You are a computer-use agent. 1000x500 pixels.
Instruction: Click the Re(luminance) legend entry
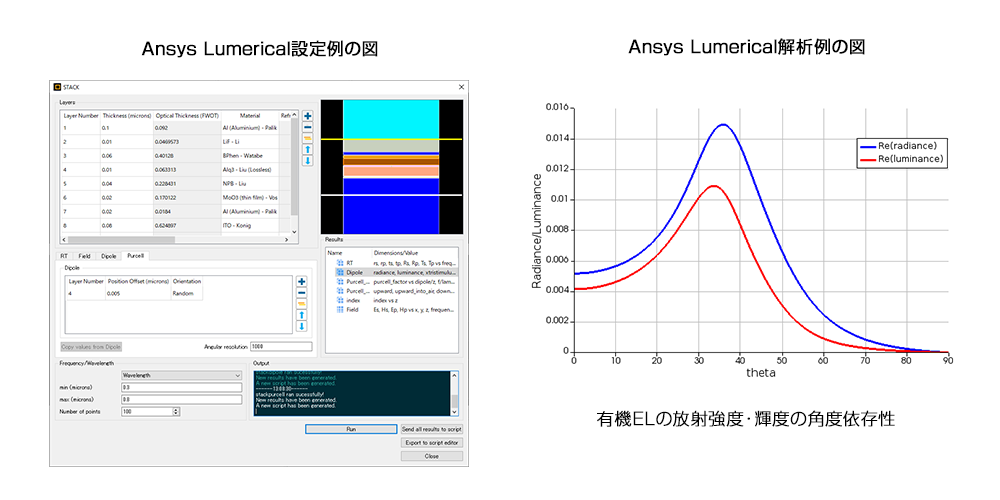[902, 159]
